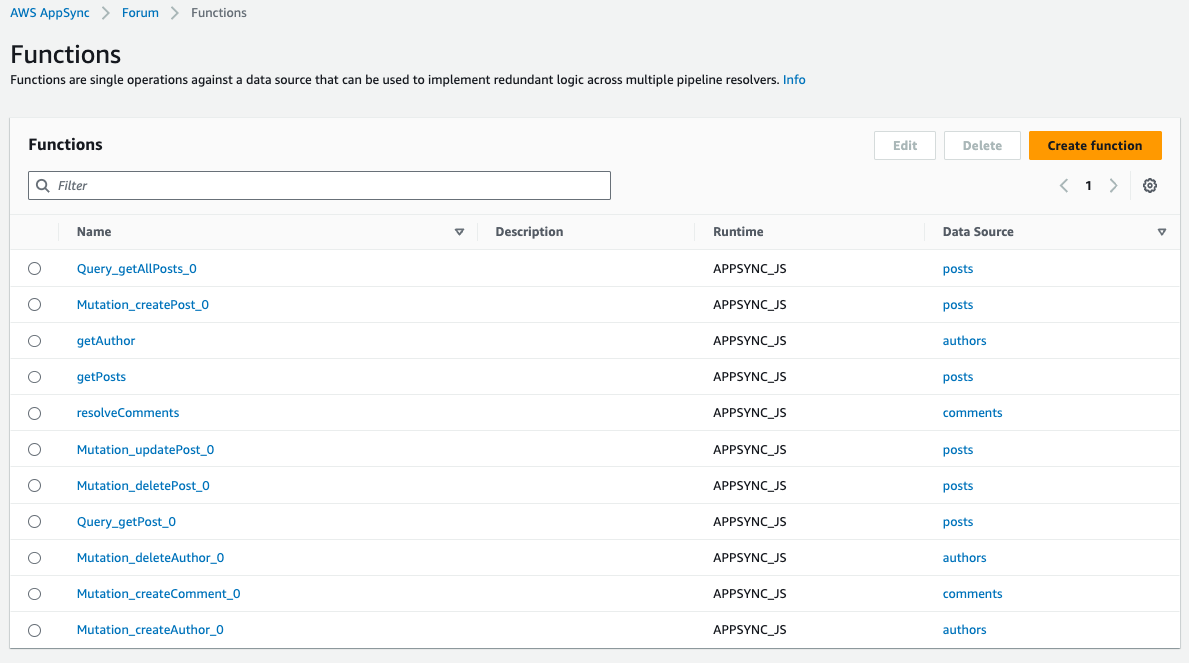Focus the Filter search field
1189x663 pixels.
tap(319, 186)
